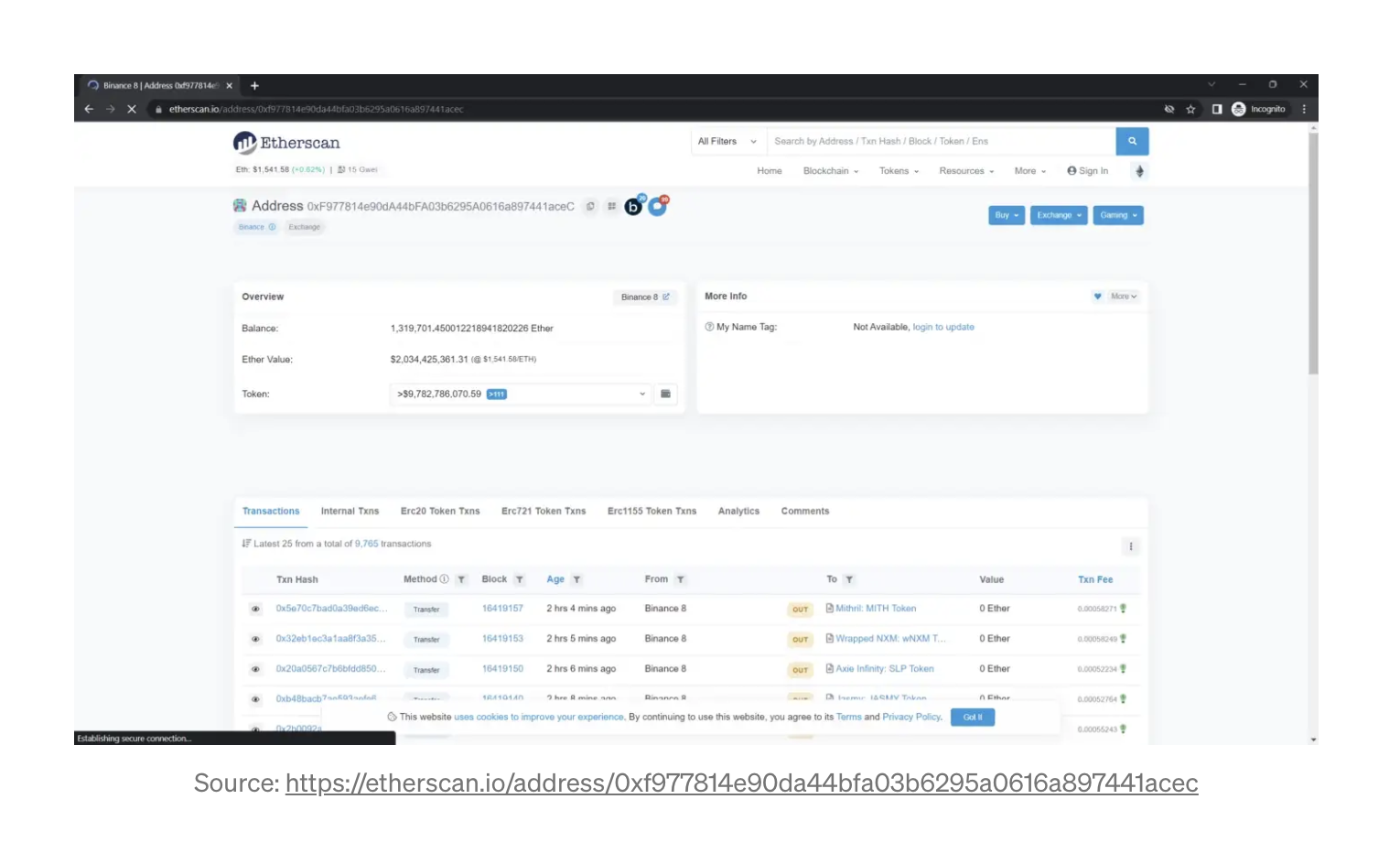Expand the More nav dropdown
1400x864 pixels.
click(x=1030, y=171)
